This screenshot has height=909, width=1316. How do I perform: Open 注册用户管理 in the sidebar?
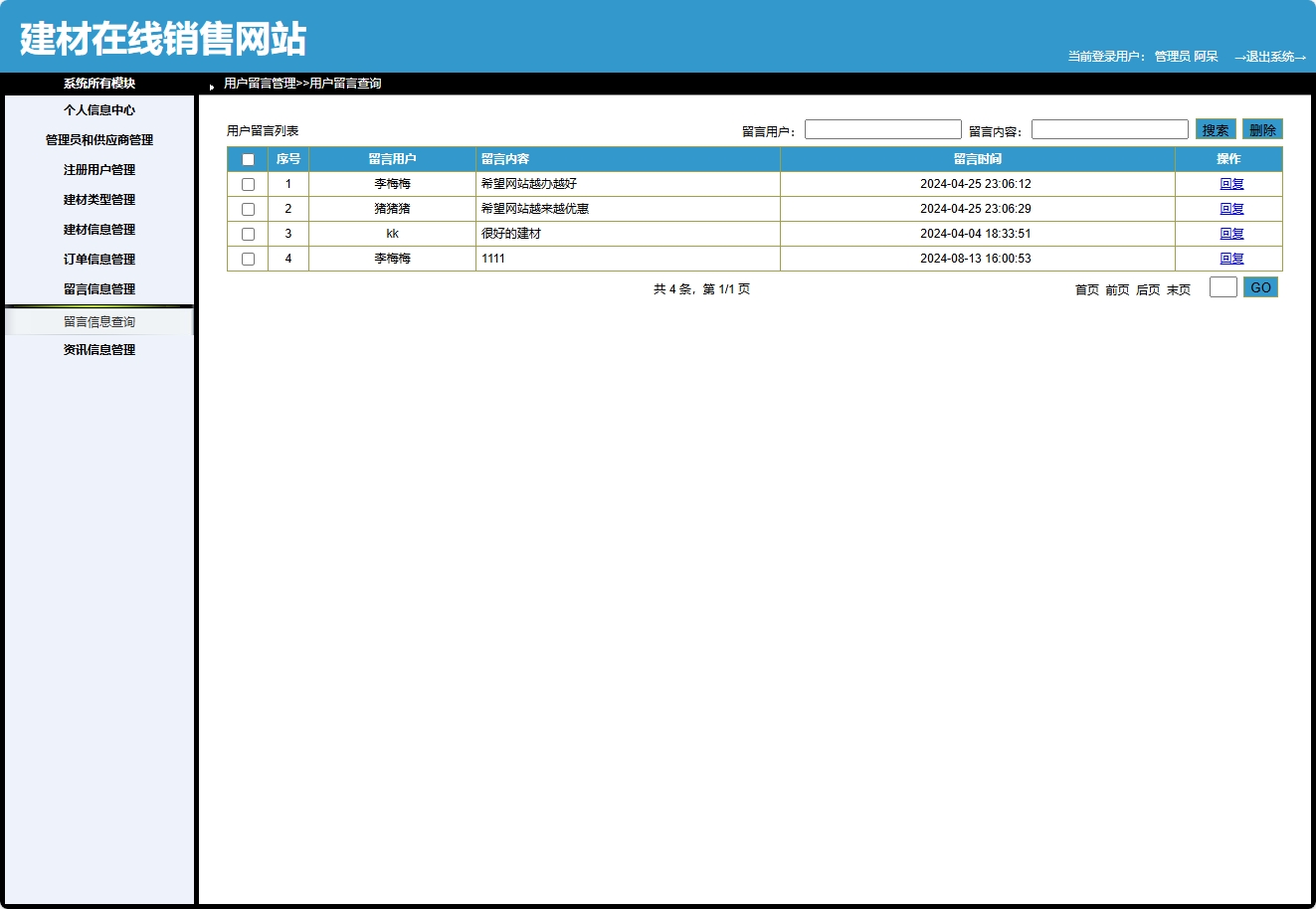pos(99,170)
